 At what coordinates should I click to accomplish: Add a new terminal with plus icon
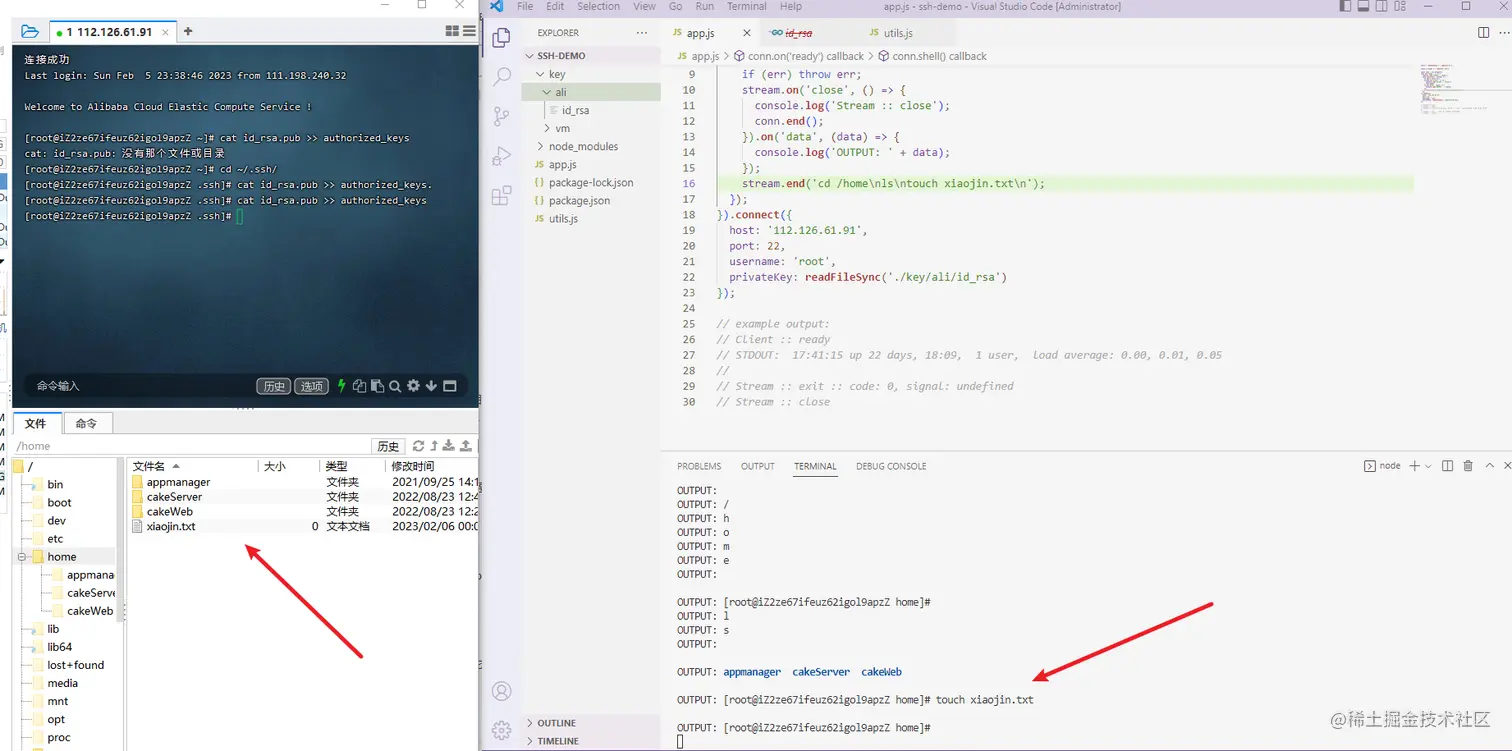(x=1415, y=466)
